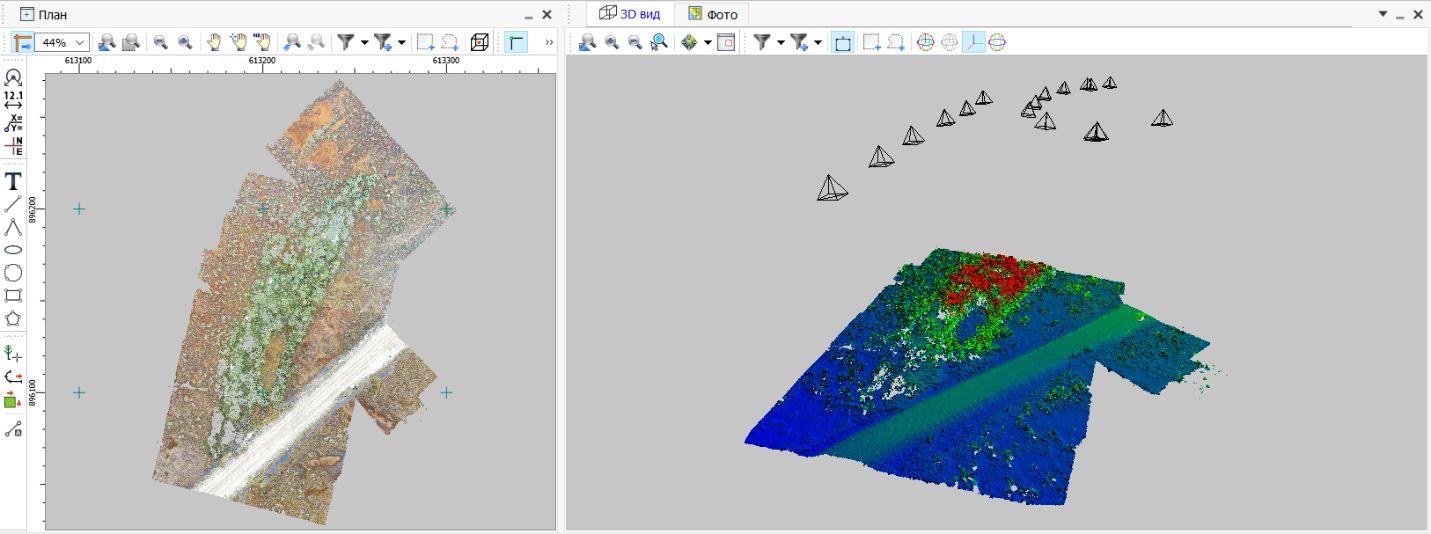Screen dimensions: 1431x534
Task: Click the distance measurement tool
Action: (13, 100)
